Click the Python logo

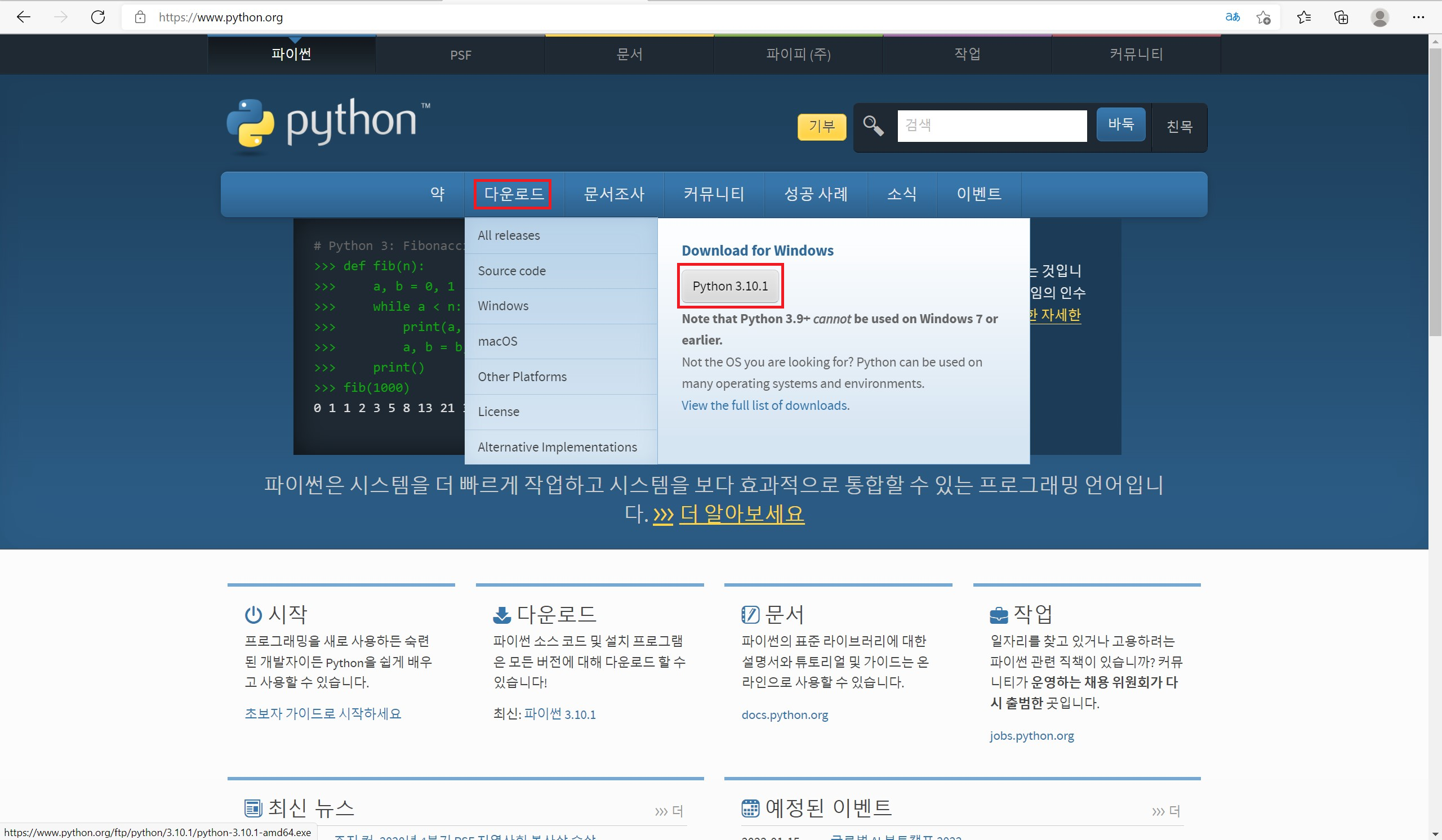327,123
